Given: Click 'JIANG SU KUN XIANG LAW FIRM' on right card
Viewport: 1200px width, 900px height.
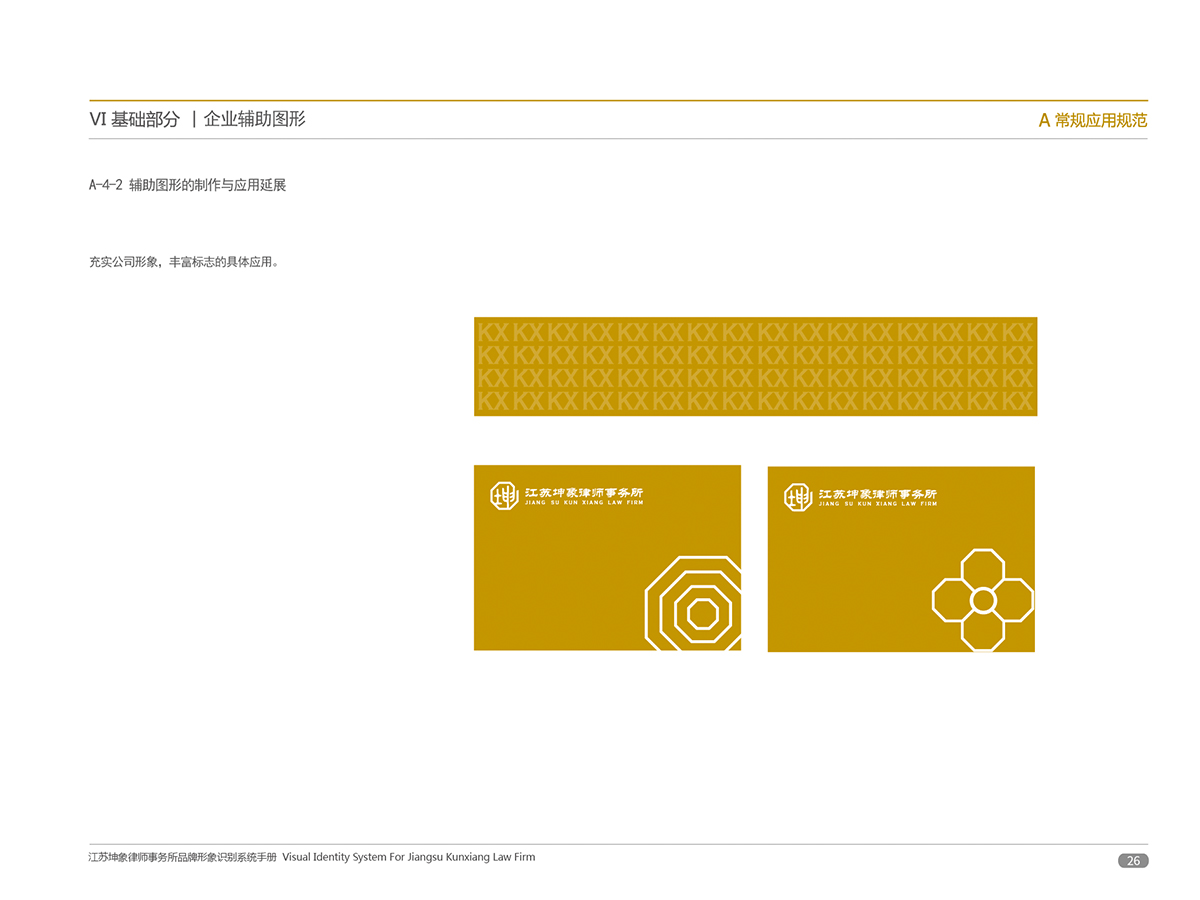Looking at the screenshot, I should (x=878, y=504).
